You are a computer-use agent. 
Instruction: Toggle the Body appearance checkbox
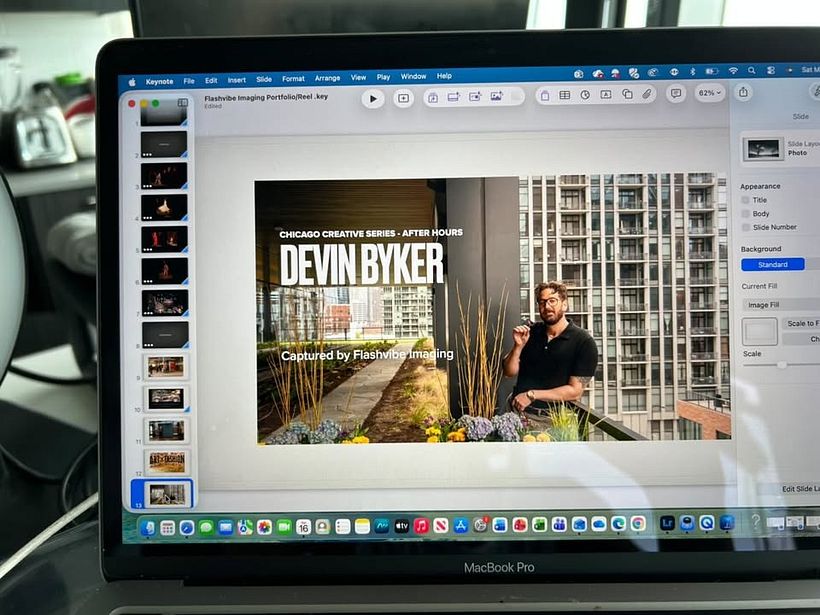click(746, 214)
